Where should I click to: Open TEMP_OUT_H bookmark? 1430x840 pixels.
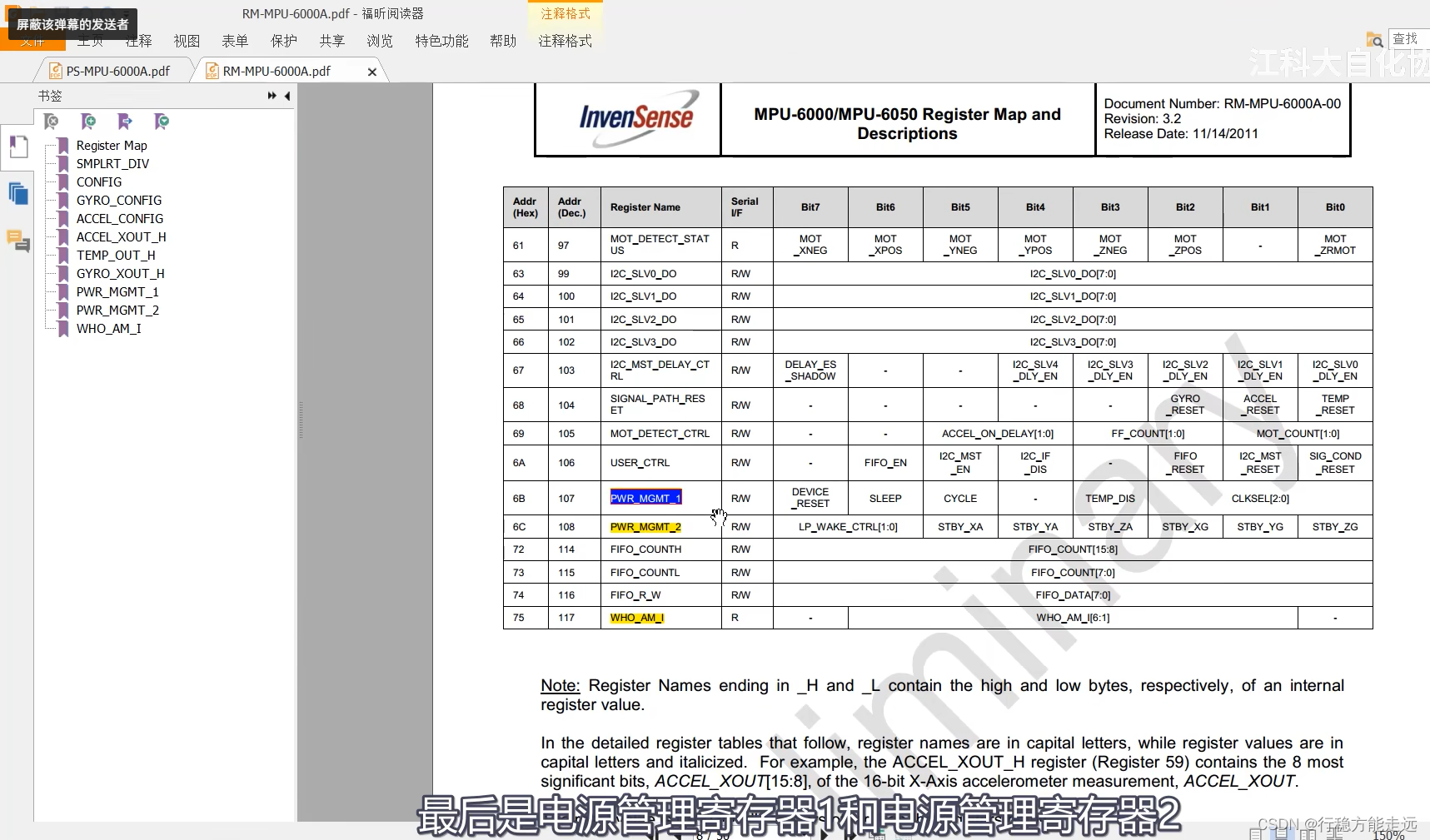pyautogui.click(x=116, y=256)
